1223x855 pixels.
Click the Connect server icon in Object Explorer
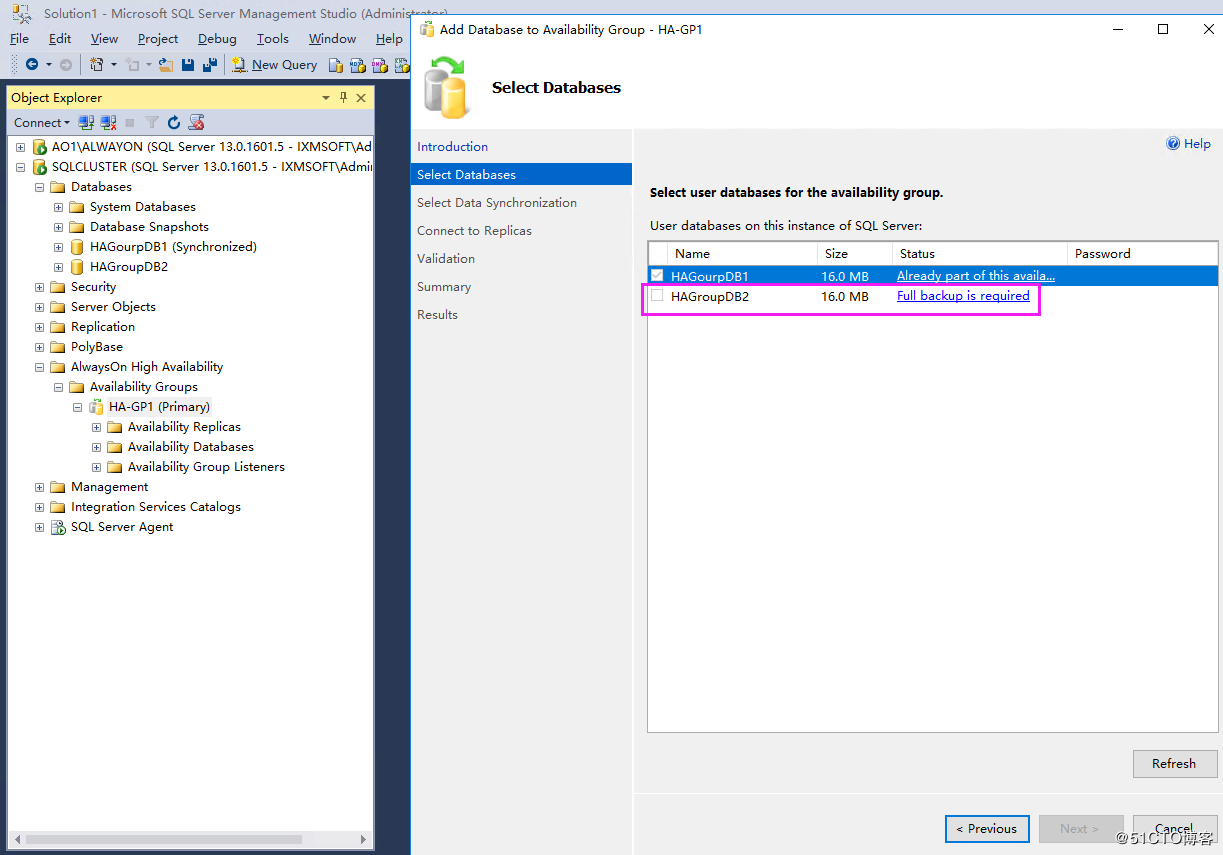tap(86, 122)
